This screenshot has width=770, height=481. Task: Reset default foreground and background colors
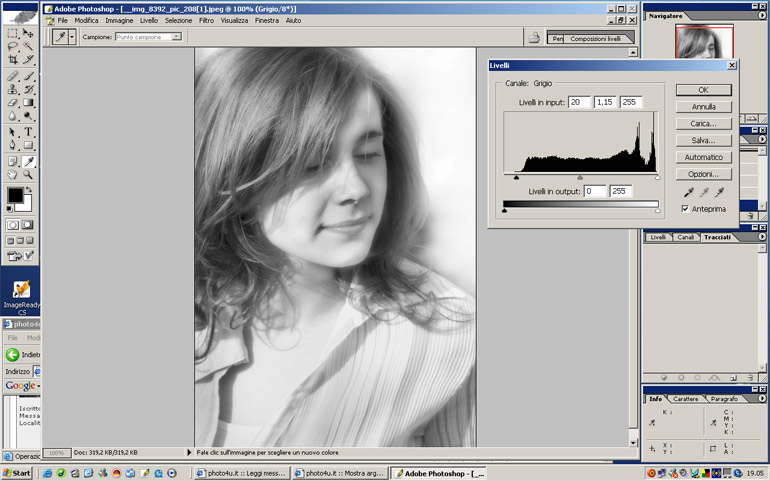(x=9, y=209)
